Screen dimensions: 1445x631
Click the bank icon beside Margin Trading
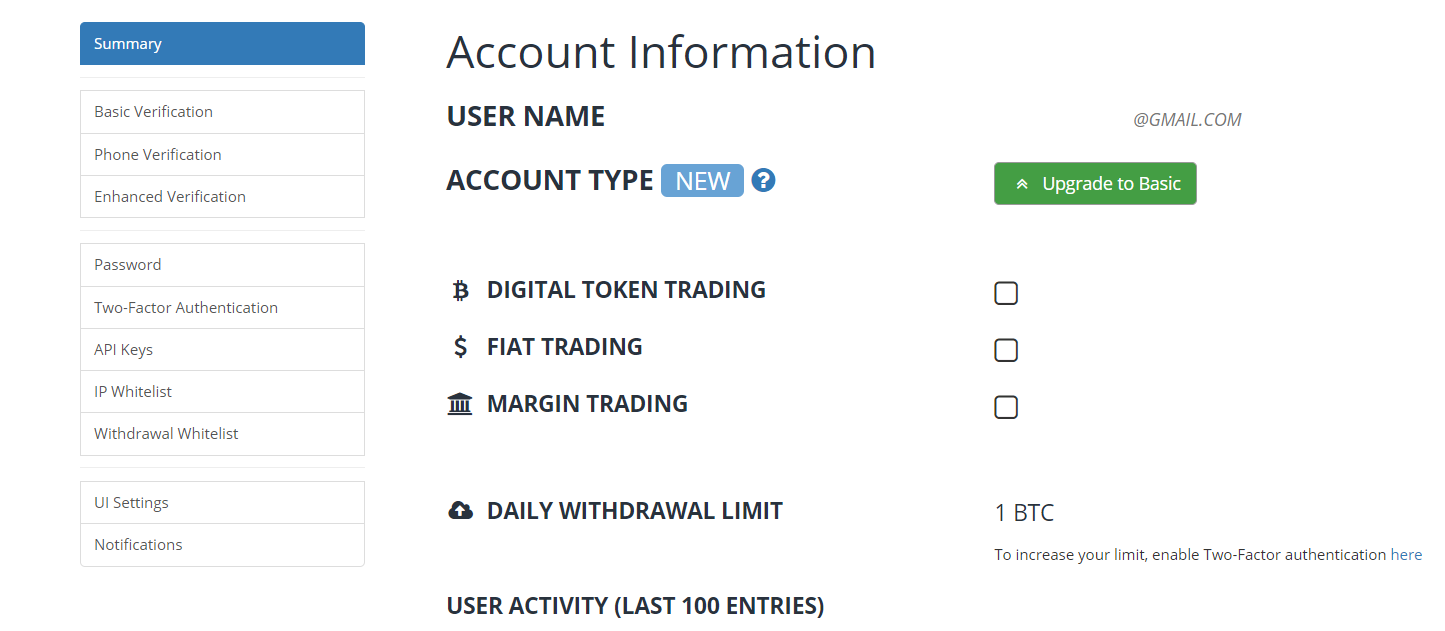460,404
